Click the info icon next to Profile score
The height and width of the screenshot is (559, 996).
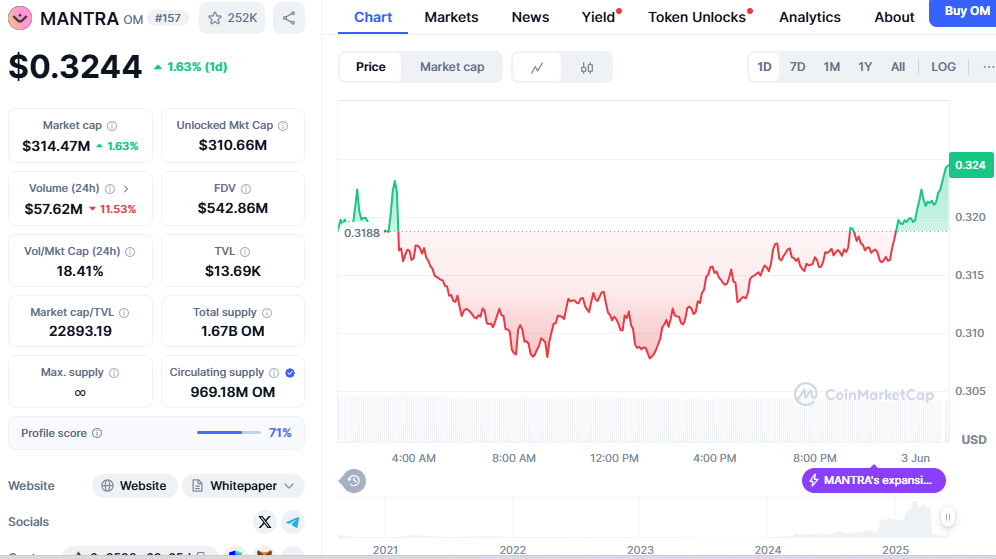click(97, 433)
